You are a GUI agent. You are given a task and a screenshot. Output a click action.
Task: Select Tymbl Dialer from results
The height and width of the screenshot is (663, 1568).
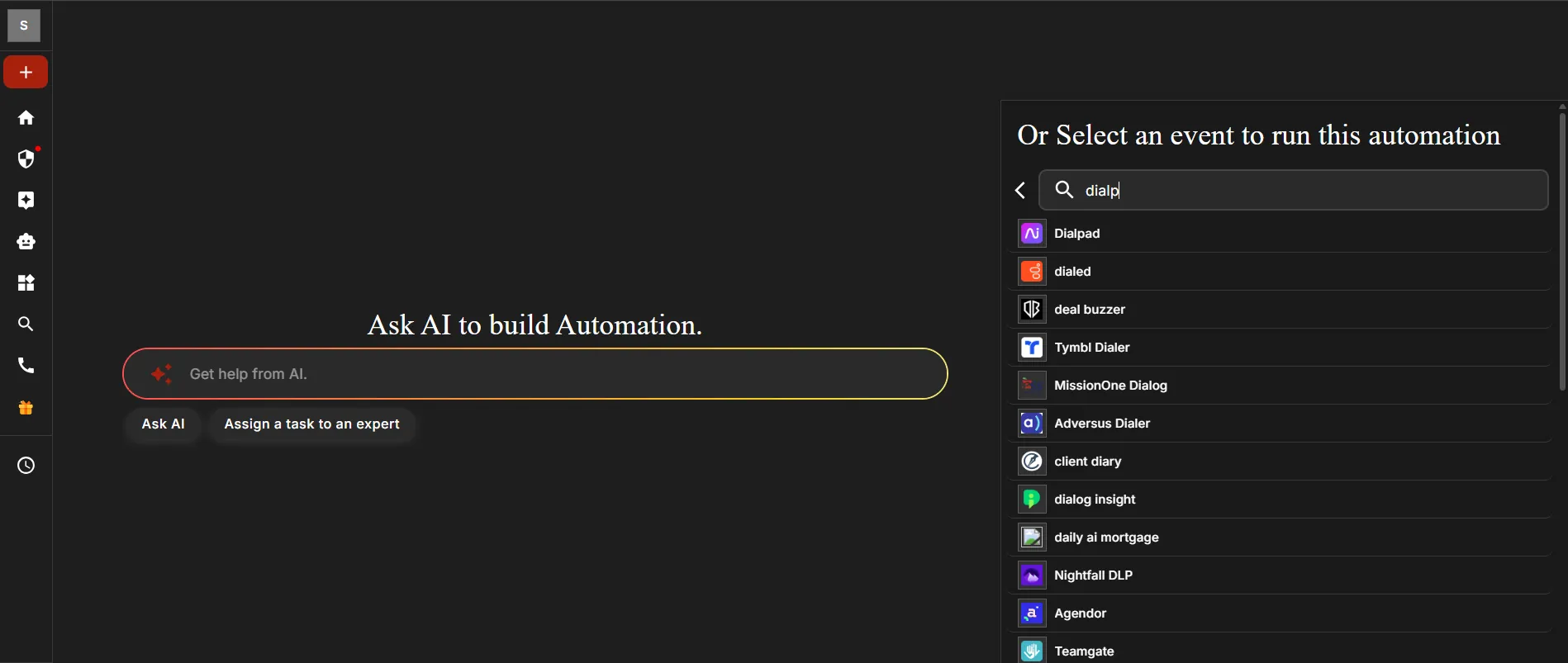click(1091, 348)
